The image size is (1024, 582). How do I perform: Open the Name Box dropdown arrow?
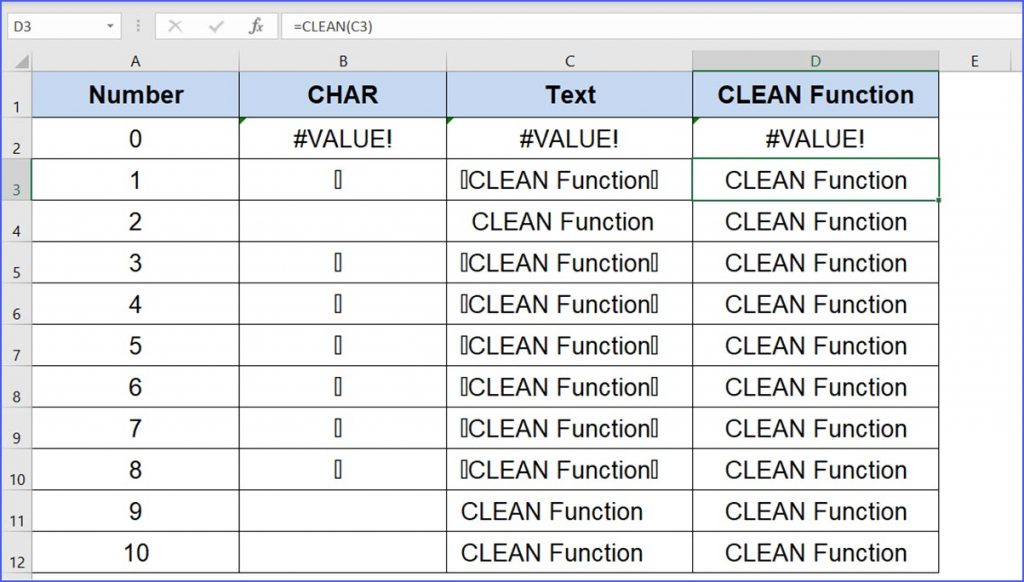click(111, 26)
